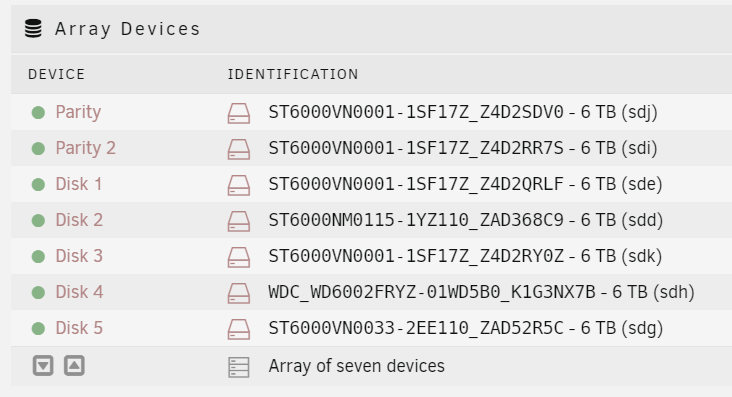Image resolution: width=732 pixels, height=397 pixels.
Task: Click the down arrow button to spin down disks
Action: pos(43,365)
